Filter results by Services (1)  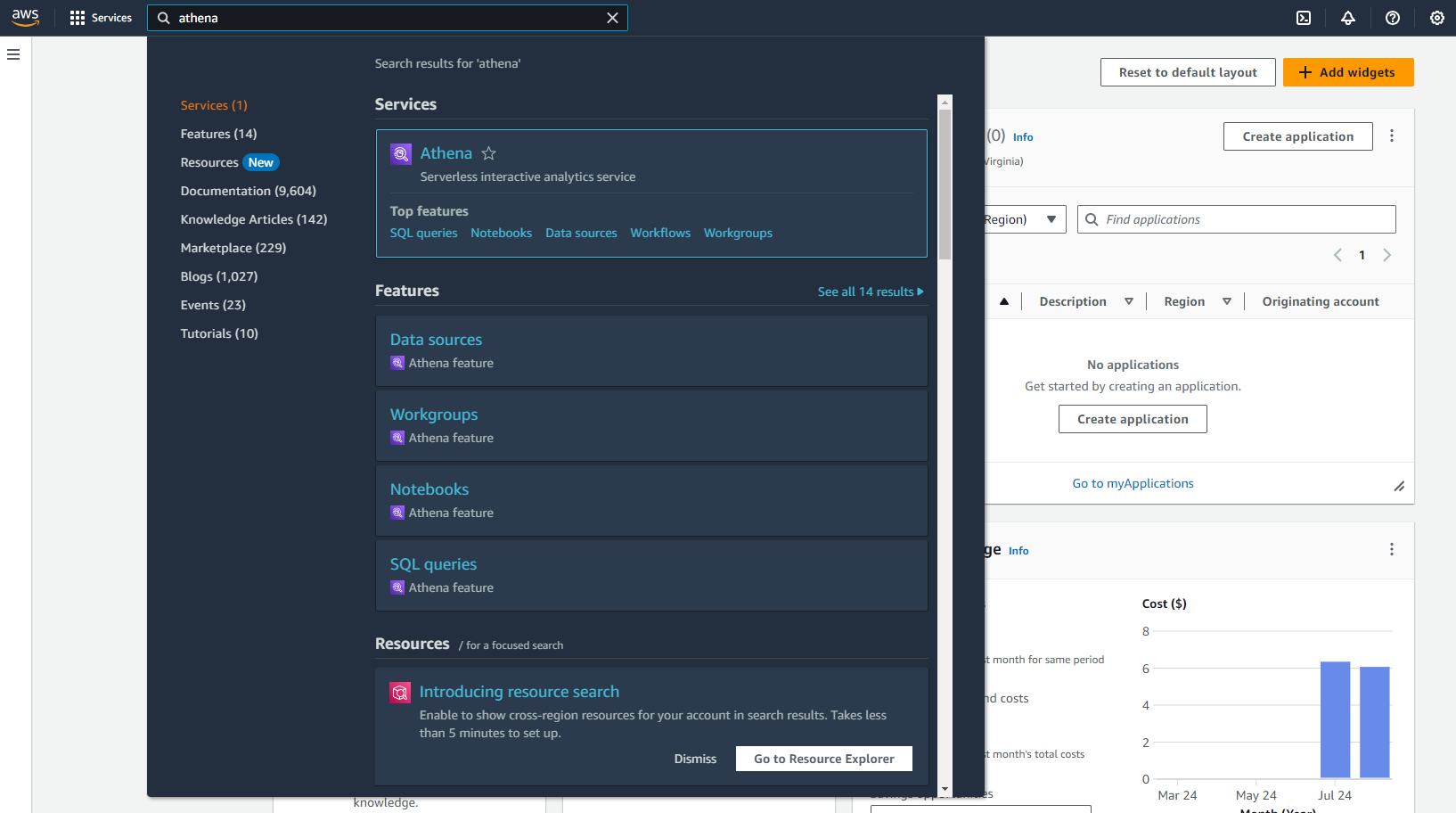214,105
